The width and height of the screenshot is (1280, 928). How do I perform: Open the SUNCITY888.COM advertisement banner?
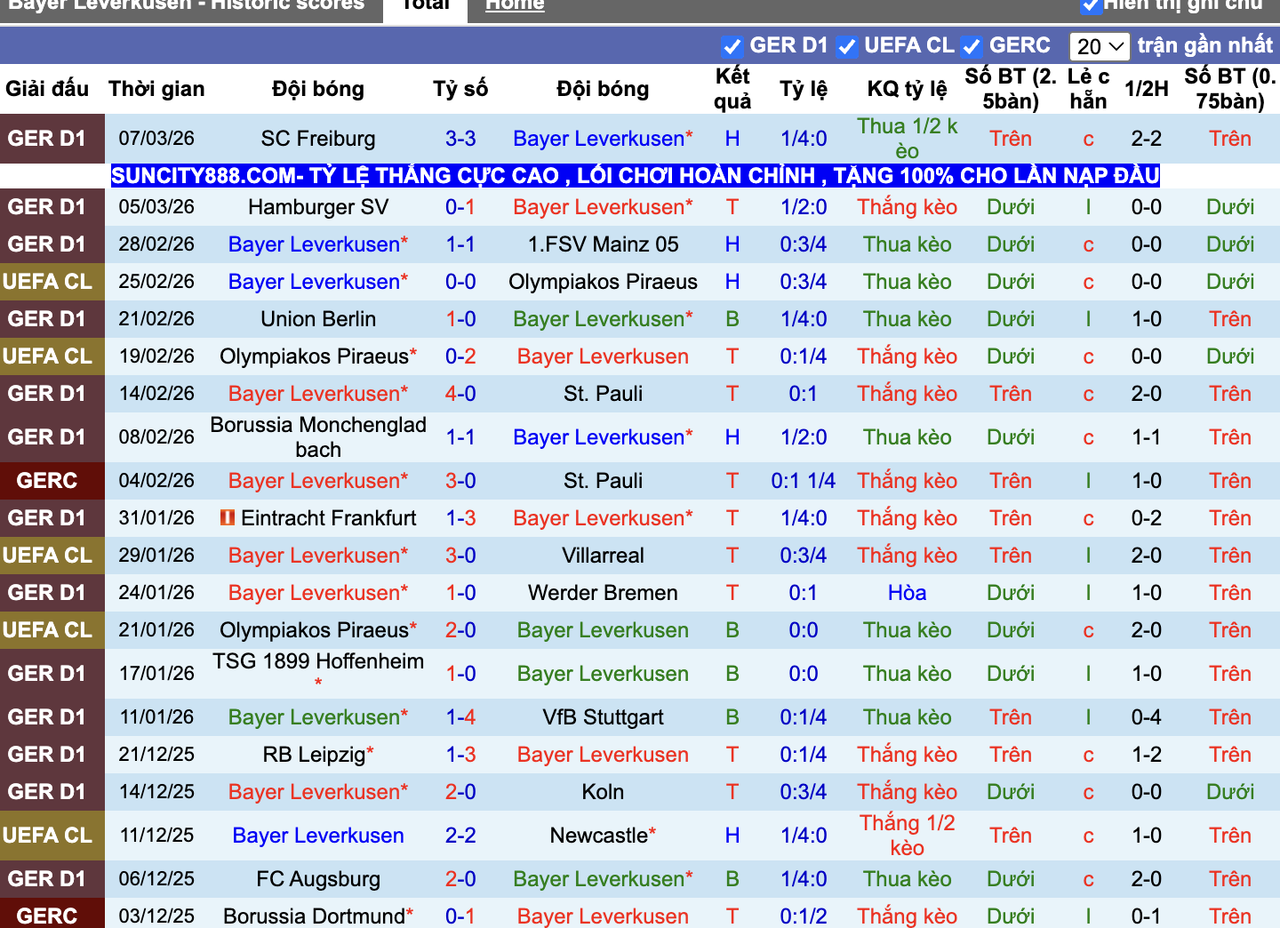[635, 176]
